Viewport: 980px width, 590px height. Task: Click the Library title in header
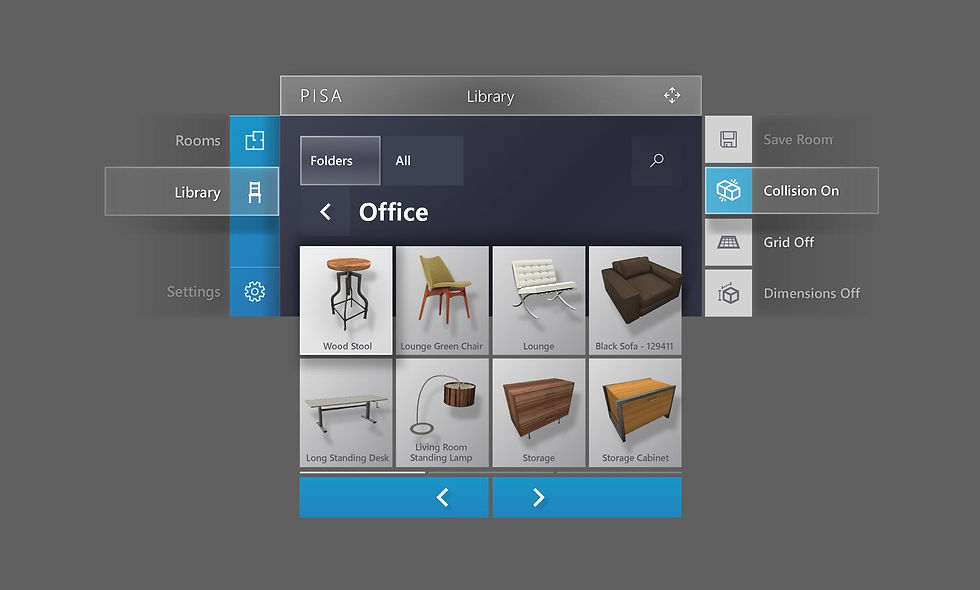491,96
